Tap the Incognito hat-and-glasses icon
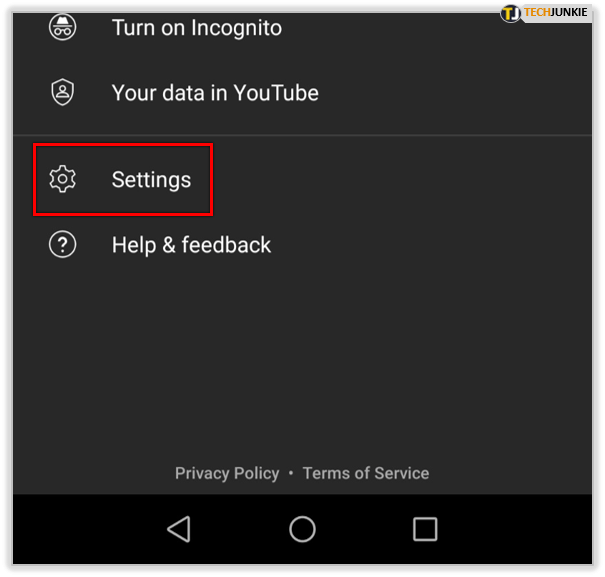This screenshot has height=577, width=605. click(63, 27)
